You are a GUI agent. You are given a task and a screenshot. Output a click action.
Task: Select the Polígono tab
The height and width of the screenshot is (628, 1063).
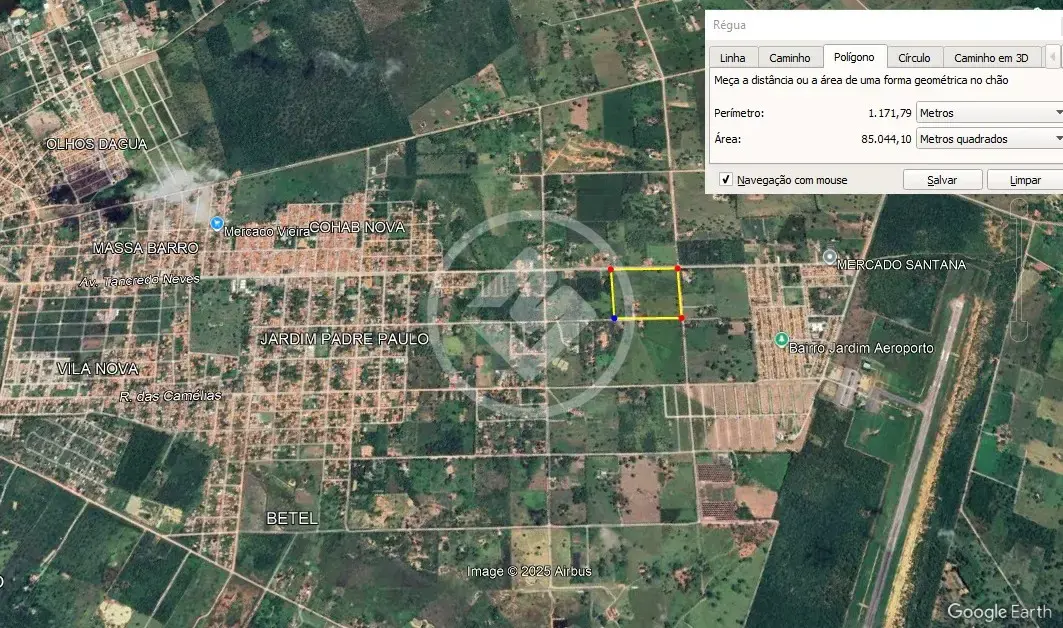point(854,57)
